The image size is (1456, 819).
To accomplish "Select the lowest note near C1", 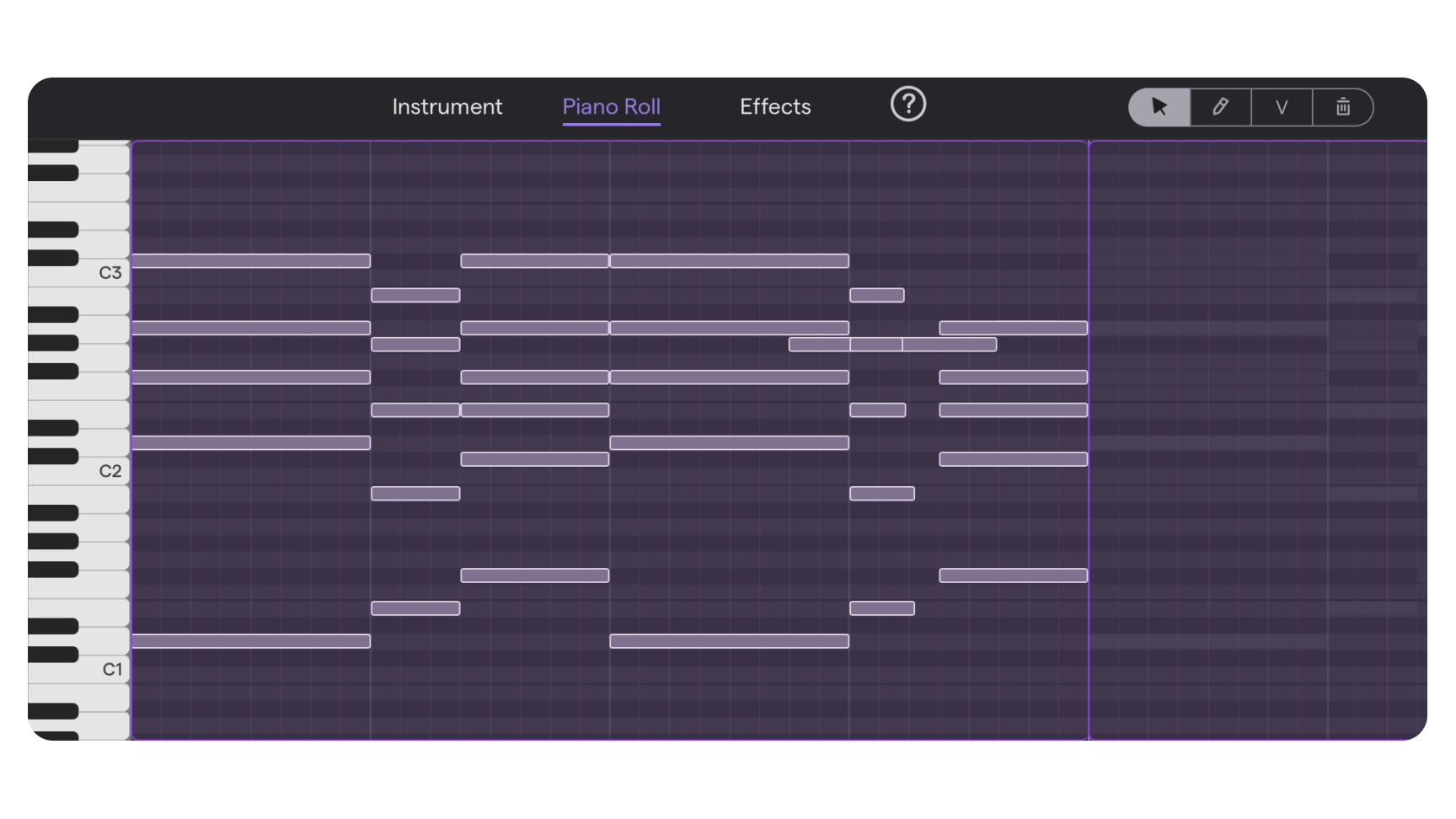I will [250, 641].
